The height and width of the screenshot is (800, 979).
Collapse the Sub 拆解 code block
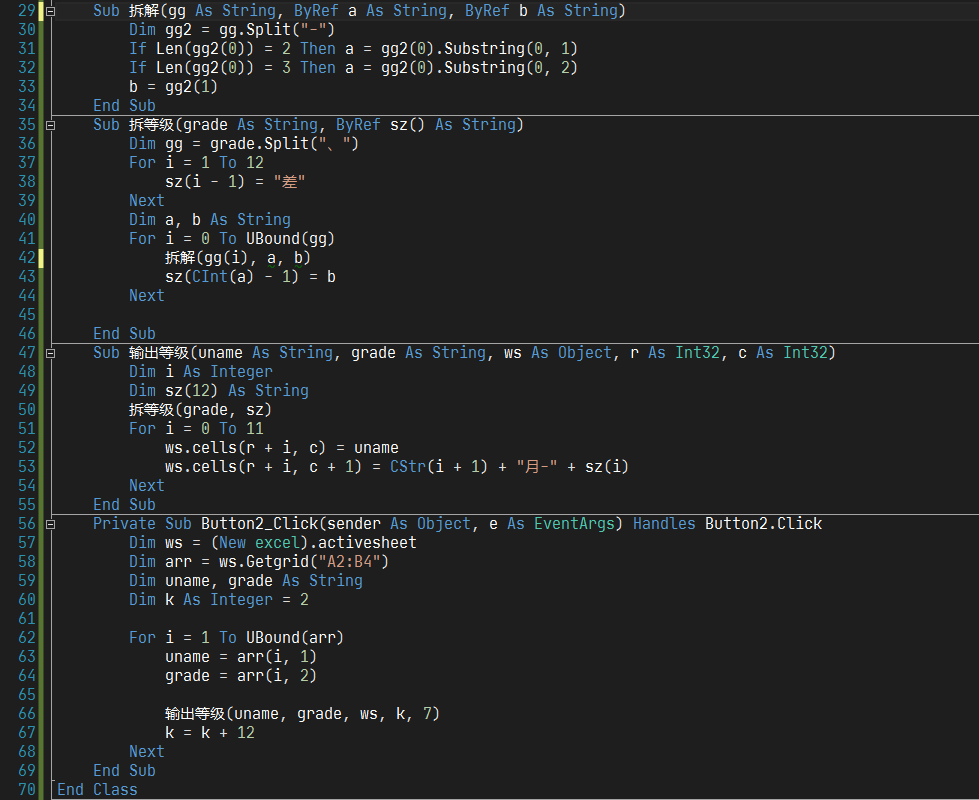[51, 11]
